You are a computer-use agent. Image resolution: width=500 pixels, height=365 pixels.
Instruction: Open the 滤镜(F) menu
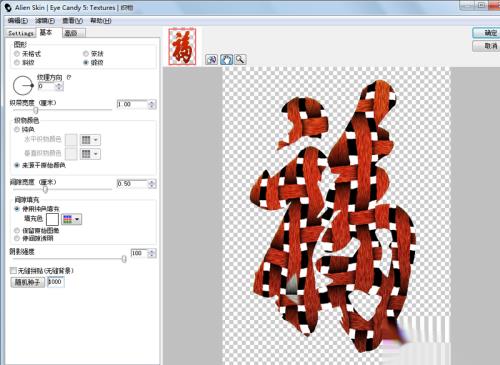coord(45,21)
